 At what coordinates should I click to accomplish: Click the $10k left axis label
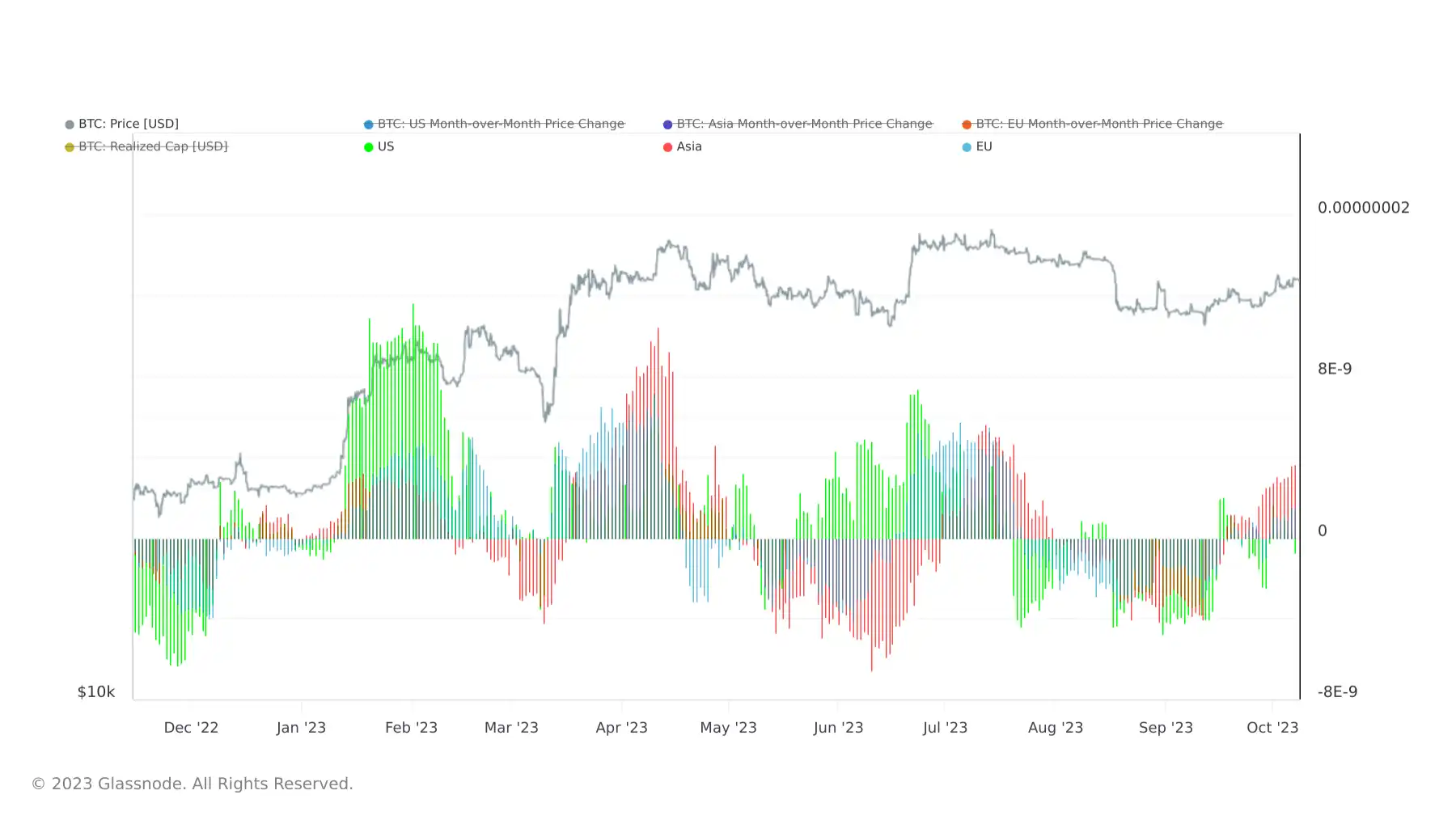96,692
